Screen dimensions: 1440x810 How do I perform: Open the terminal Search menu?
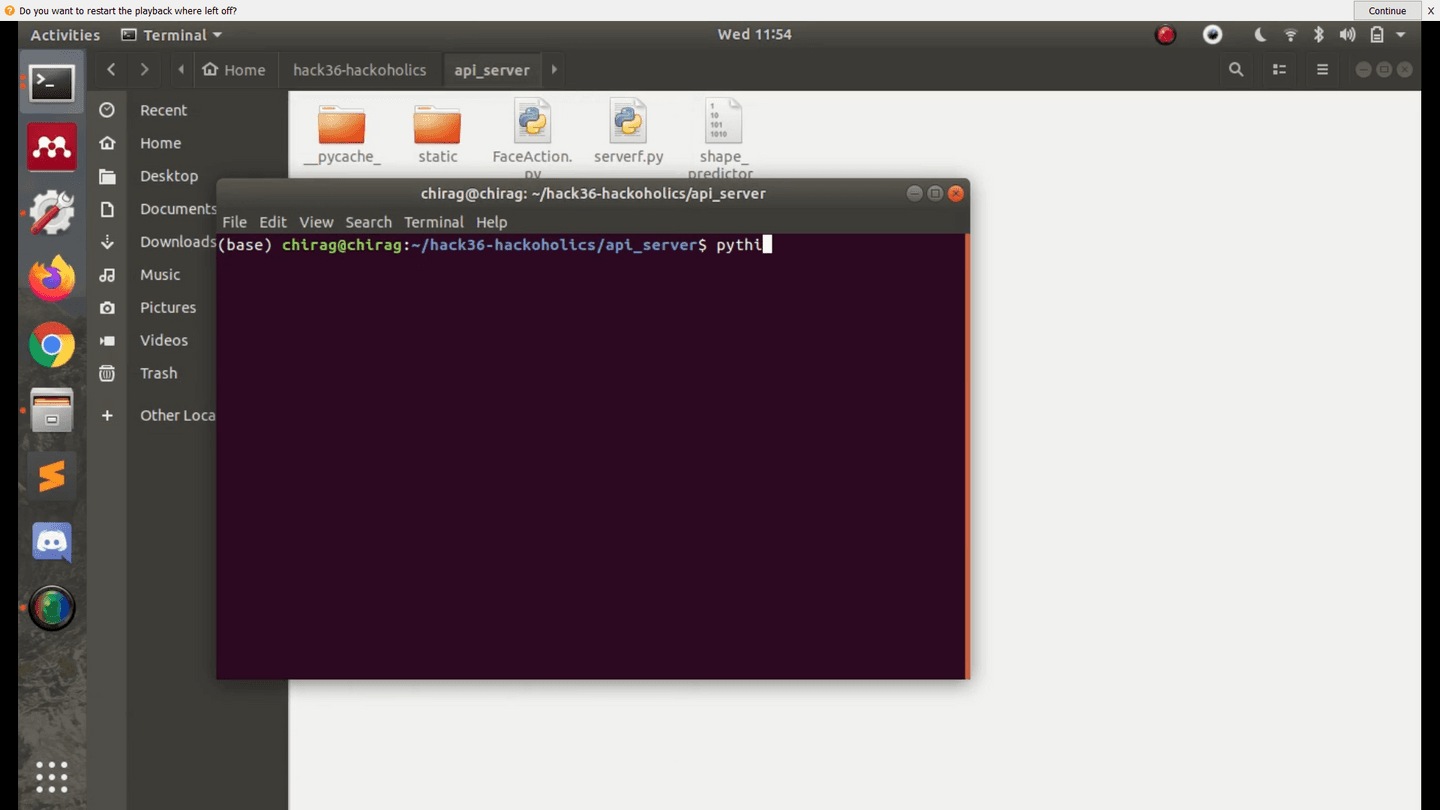[x=368, y=222]
